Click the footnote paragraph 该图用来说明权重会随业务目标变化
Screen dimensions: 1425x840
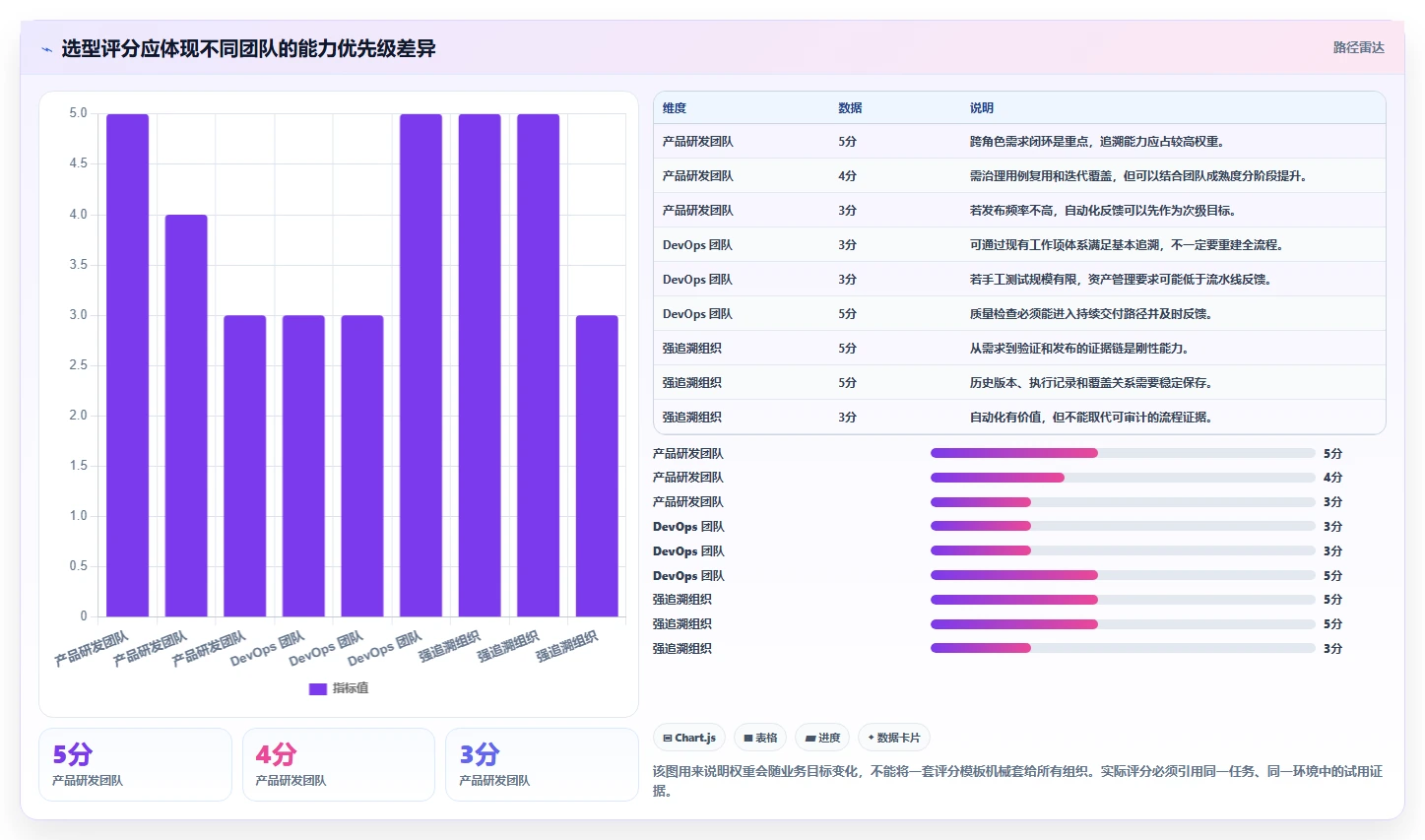tap(1018, 781)
